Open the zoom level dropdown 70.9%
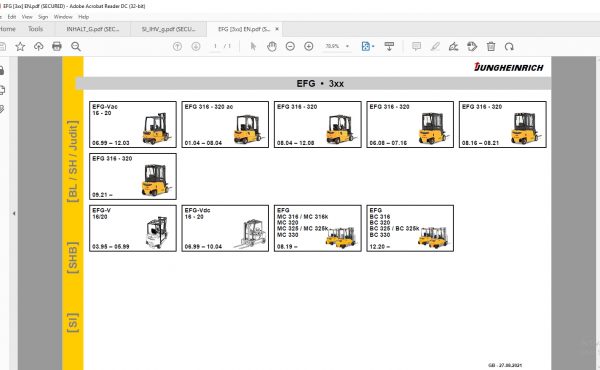 tap(337, 46)
